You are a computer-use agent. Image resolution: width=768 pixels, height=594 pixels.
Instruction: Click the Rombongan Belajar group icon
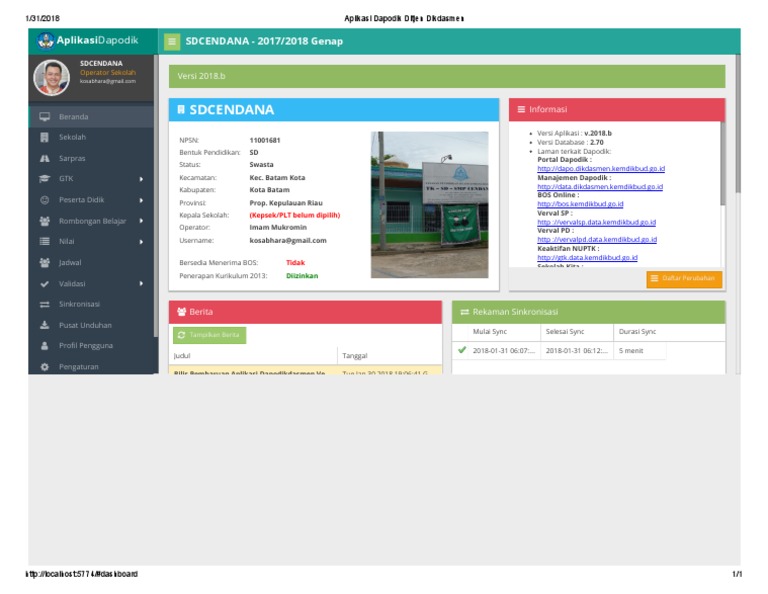pos(45,221)
